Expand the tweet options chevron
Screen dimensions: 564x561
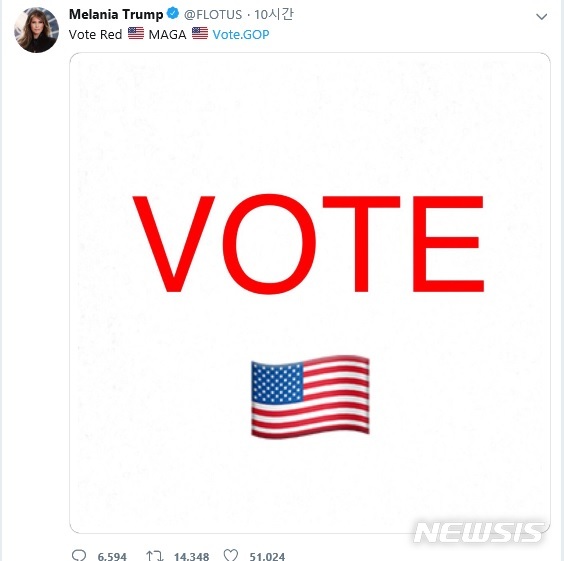click(541, 17)
